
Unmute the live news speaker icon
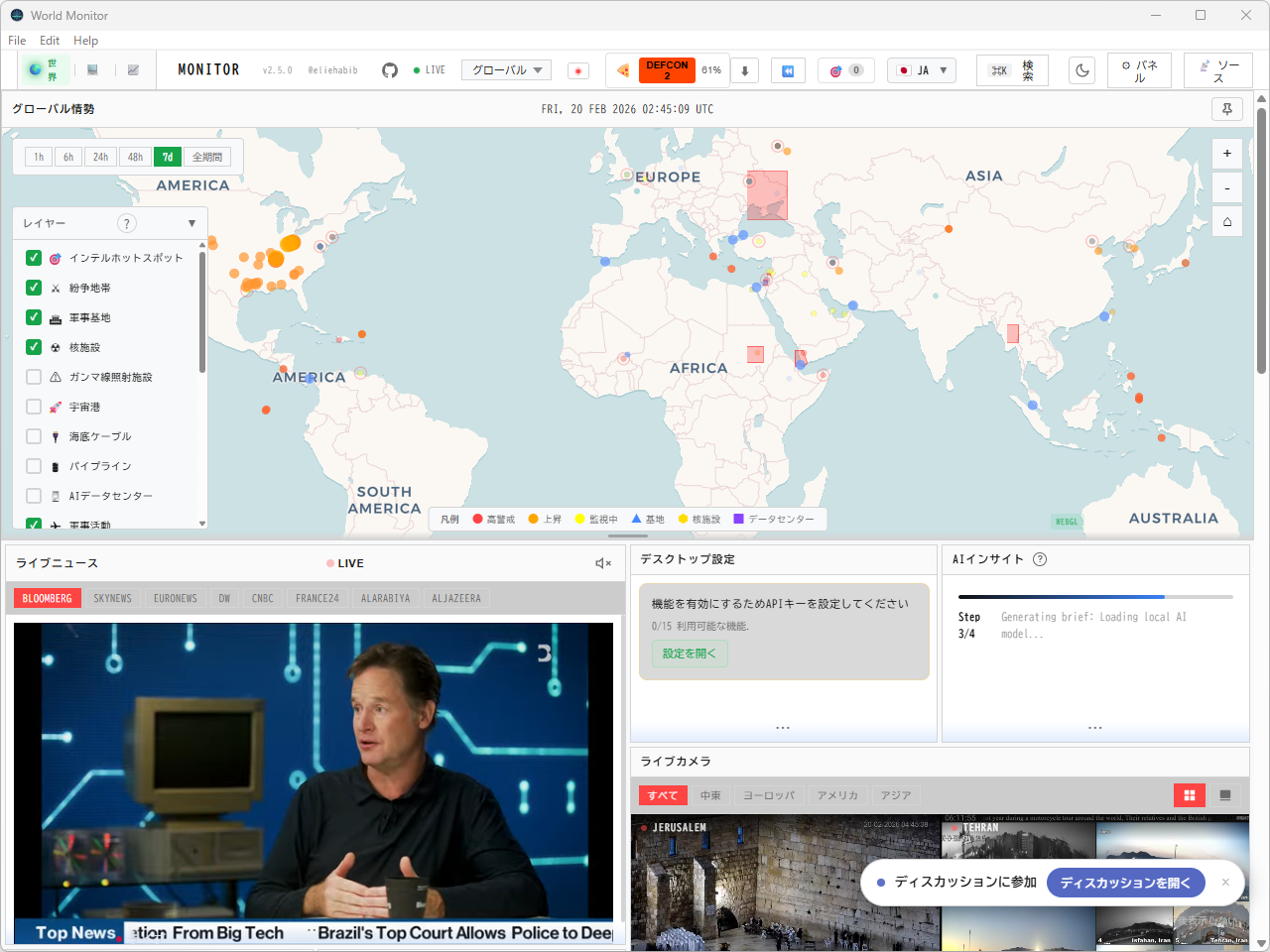click(x=603, y=563)
